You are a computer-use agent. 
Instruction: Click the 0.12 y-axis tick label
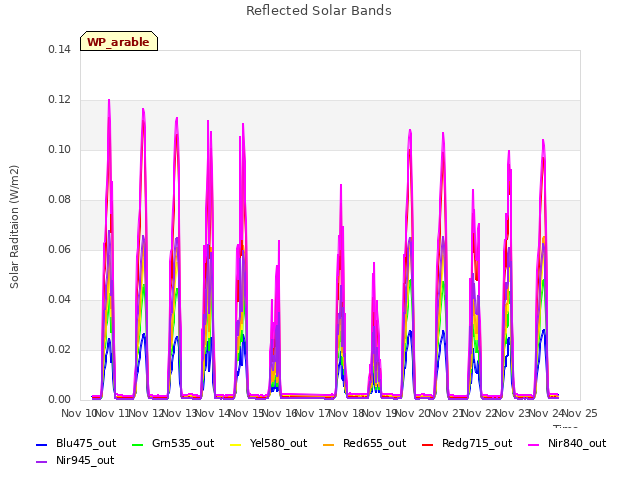[x=59, y=100]
